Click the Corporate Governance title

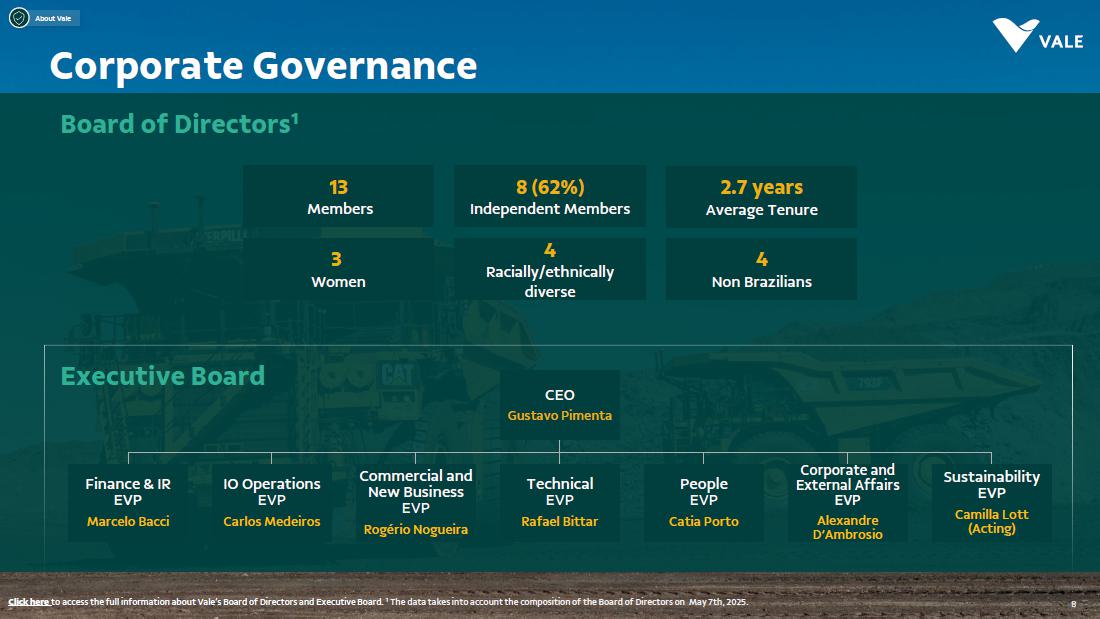coord(263,66)
